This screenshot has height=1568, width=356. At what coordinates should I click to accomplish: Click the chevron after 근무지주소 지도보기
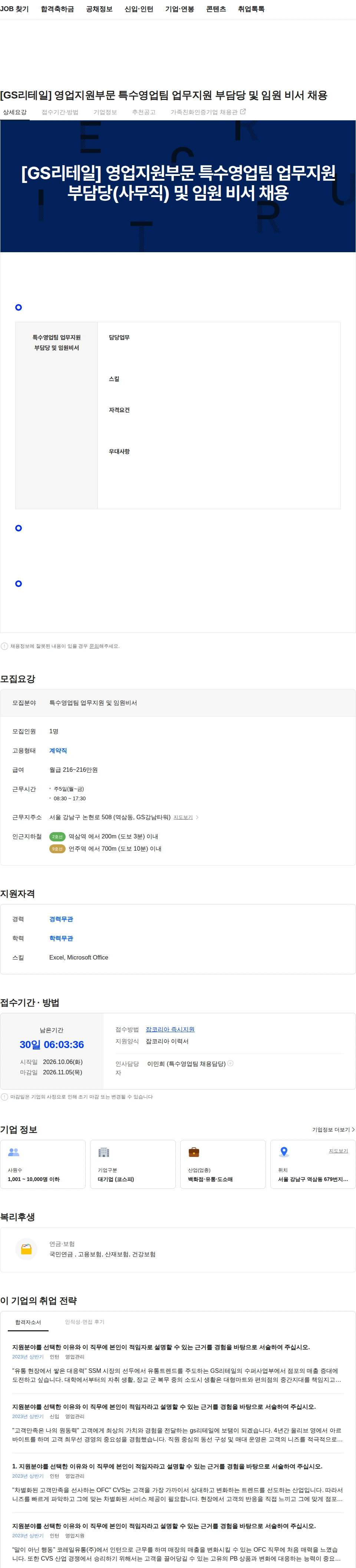tap(197, 817)
